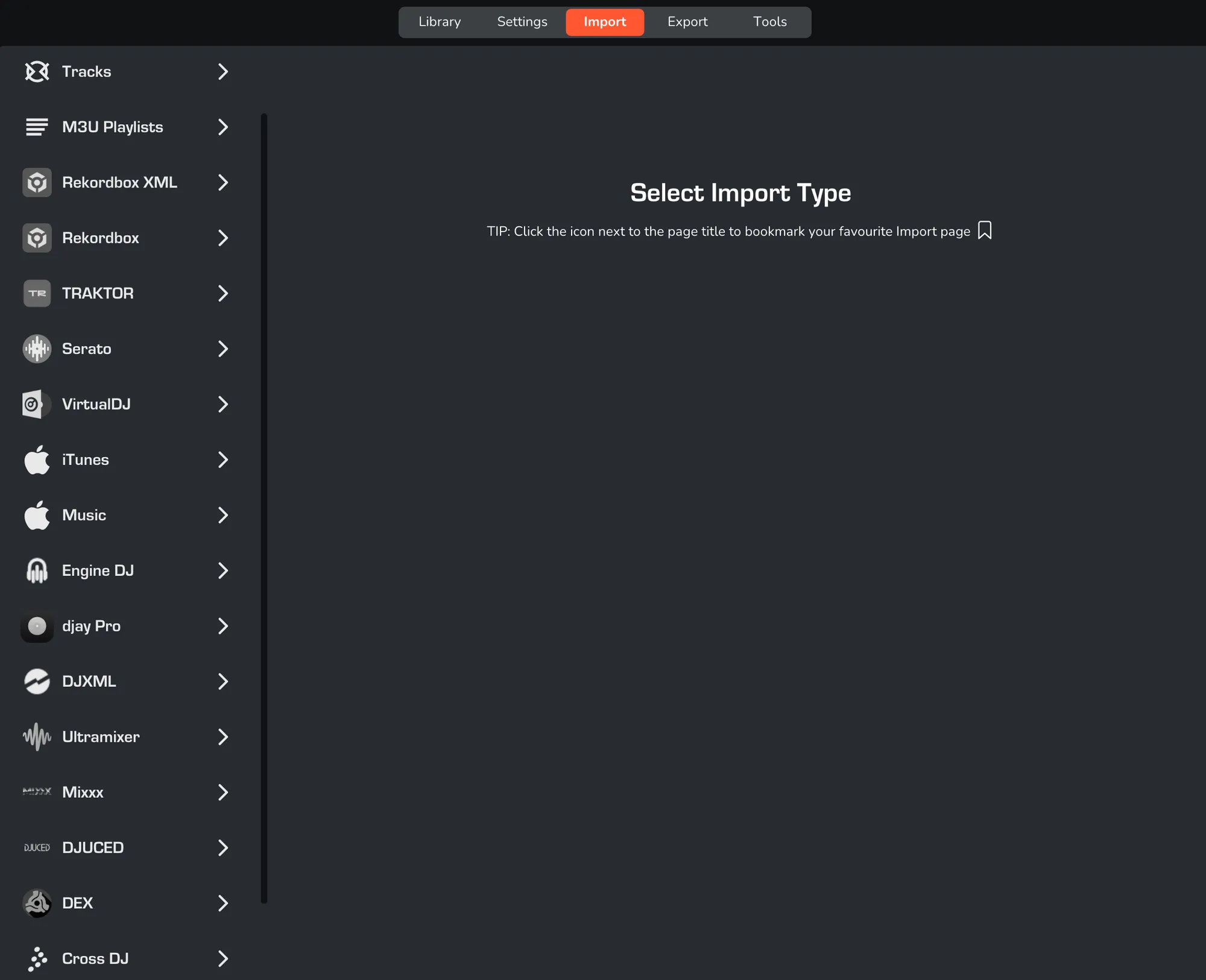Expand the DJXML chevron arrow
The height and width of the screenshot is (980, 1206).
223,681
